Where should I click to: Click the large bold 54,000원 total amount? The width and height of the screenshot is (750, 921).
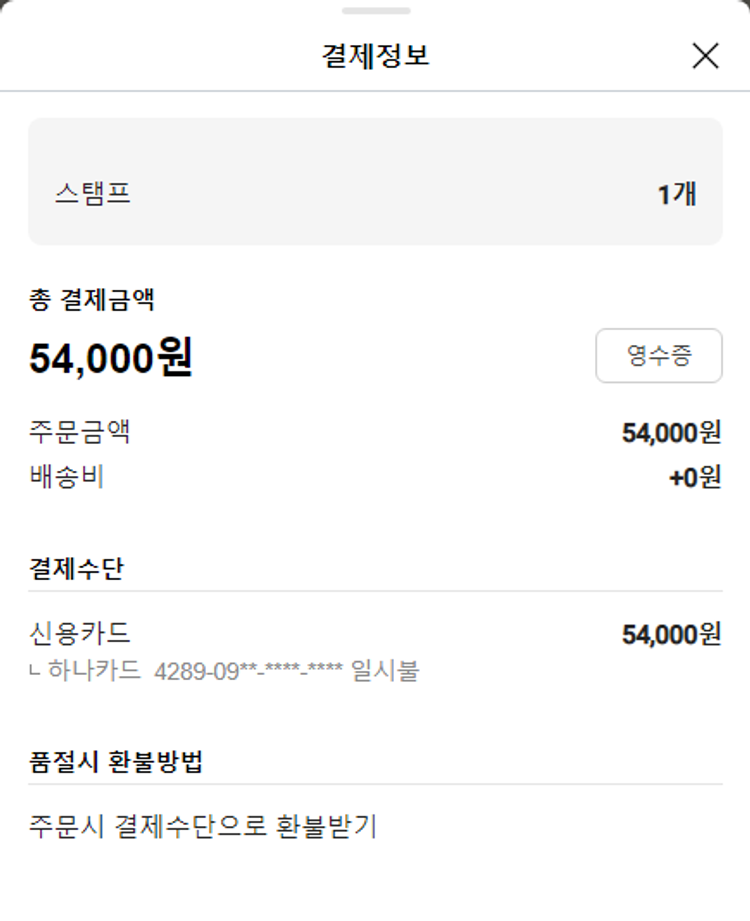[111, 357]
